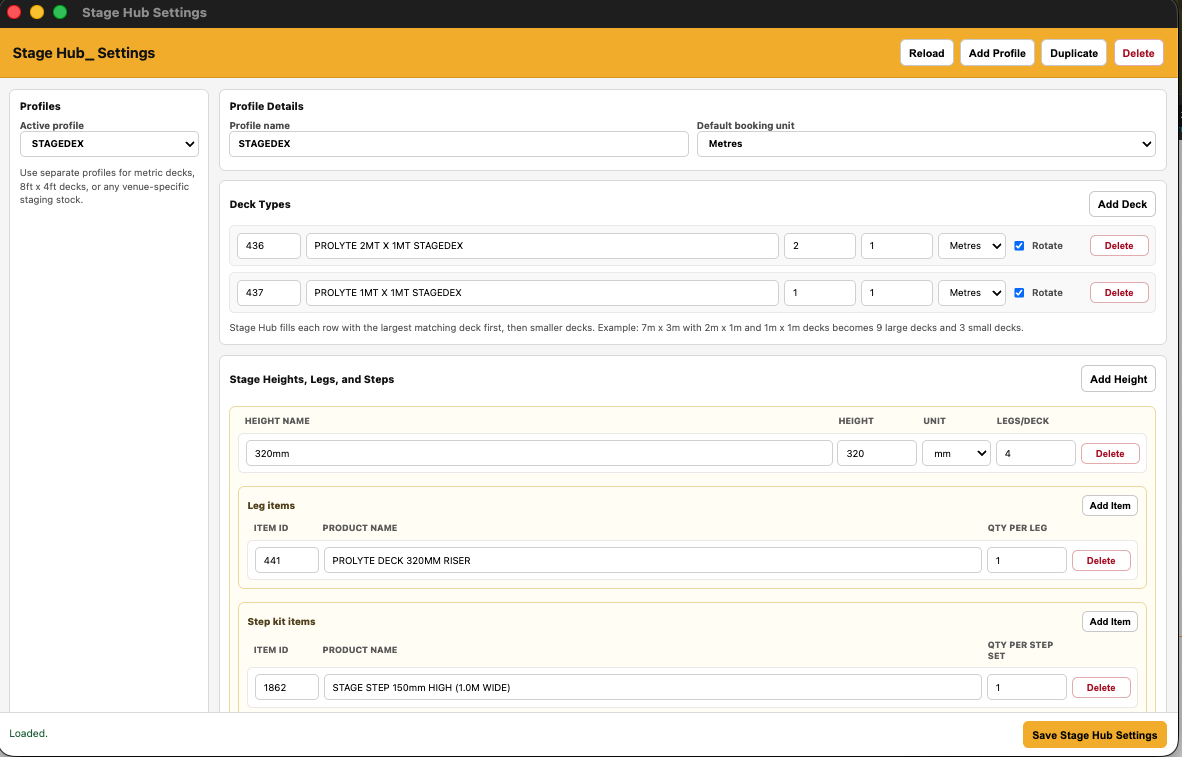The image size is (1182, 757).
Task: Edit the PROLYTE 1MT X 1MT STAGEDEX name
Action: pyautogui.click(x=542, y=293)
